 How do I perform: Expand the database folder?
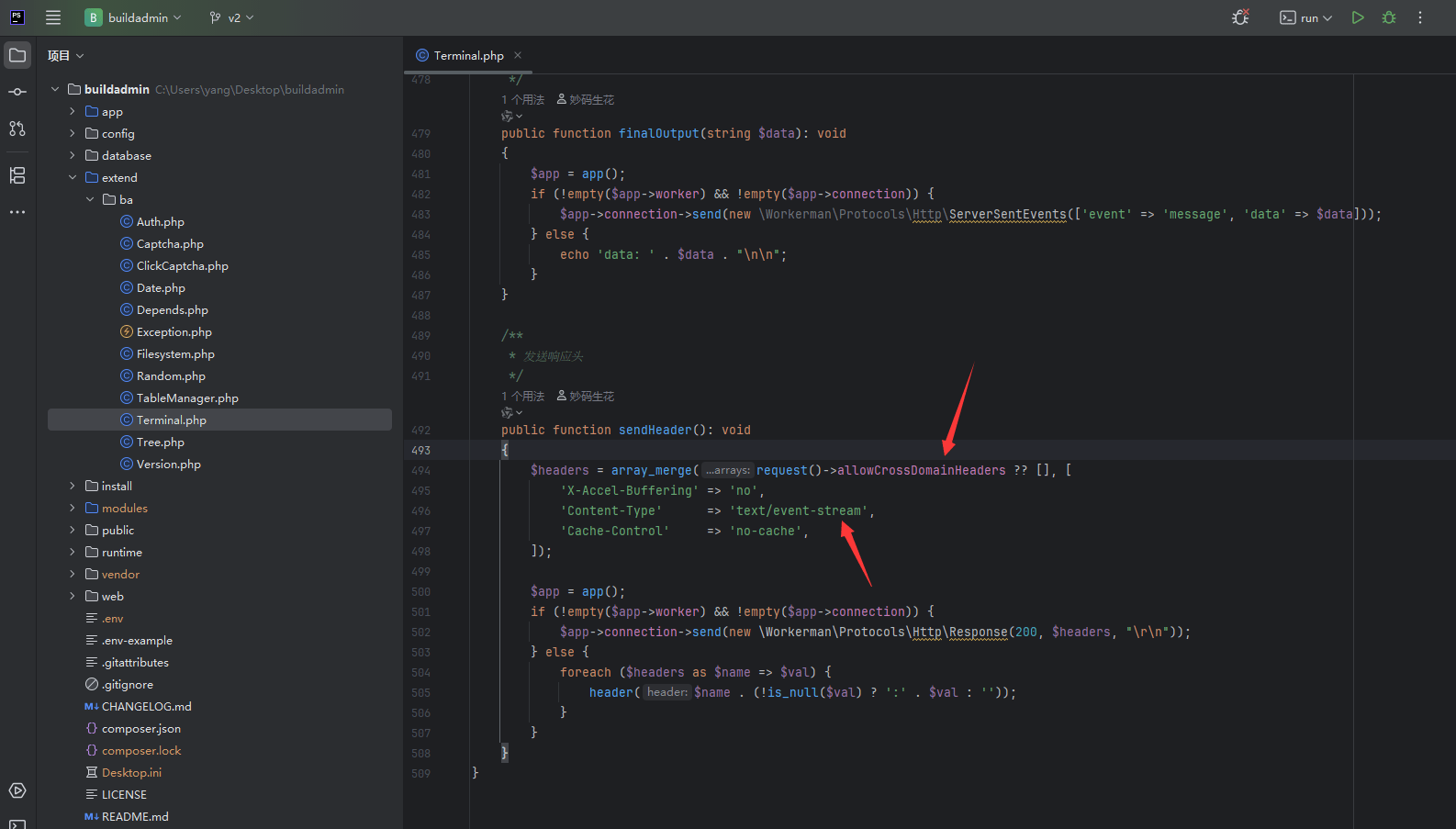coord(73,155)
